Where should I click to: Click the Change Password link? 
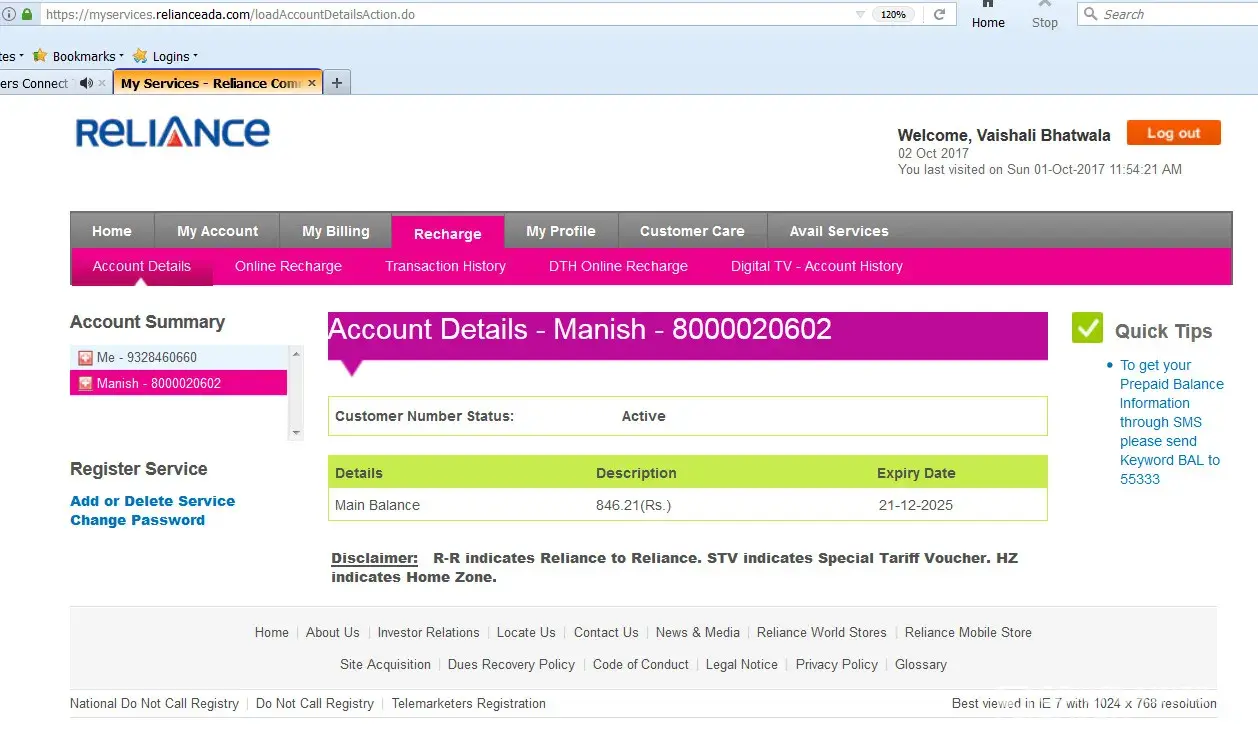click(x=137, y=520)
